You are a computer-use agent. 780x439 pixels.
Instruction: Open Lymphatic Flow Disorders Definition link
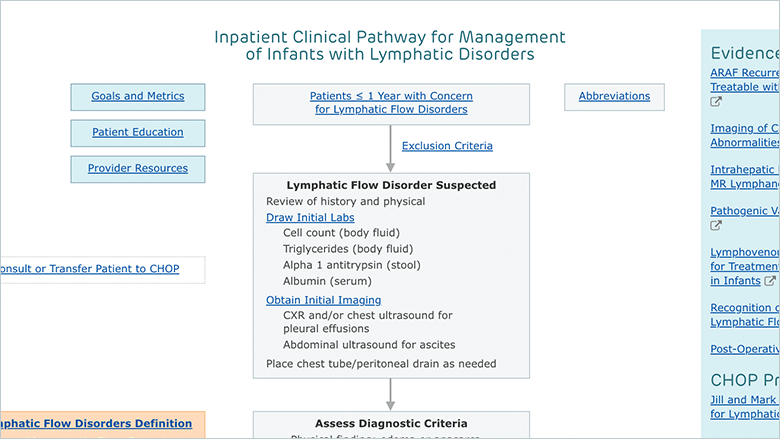pos(96,423)
